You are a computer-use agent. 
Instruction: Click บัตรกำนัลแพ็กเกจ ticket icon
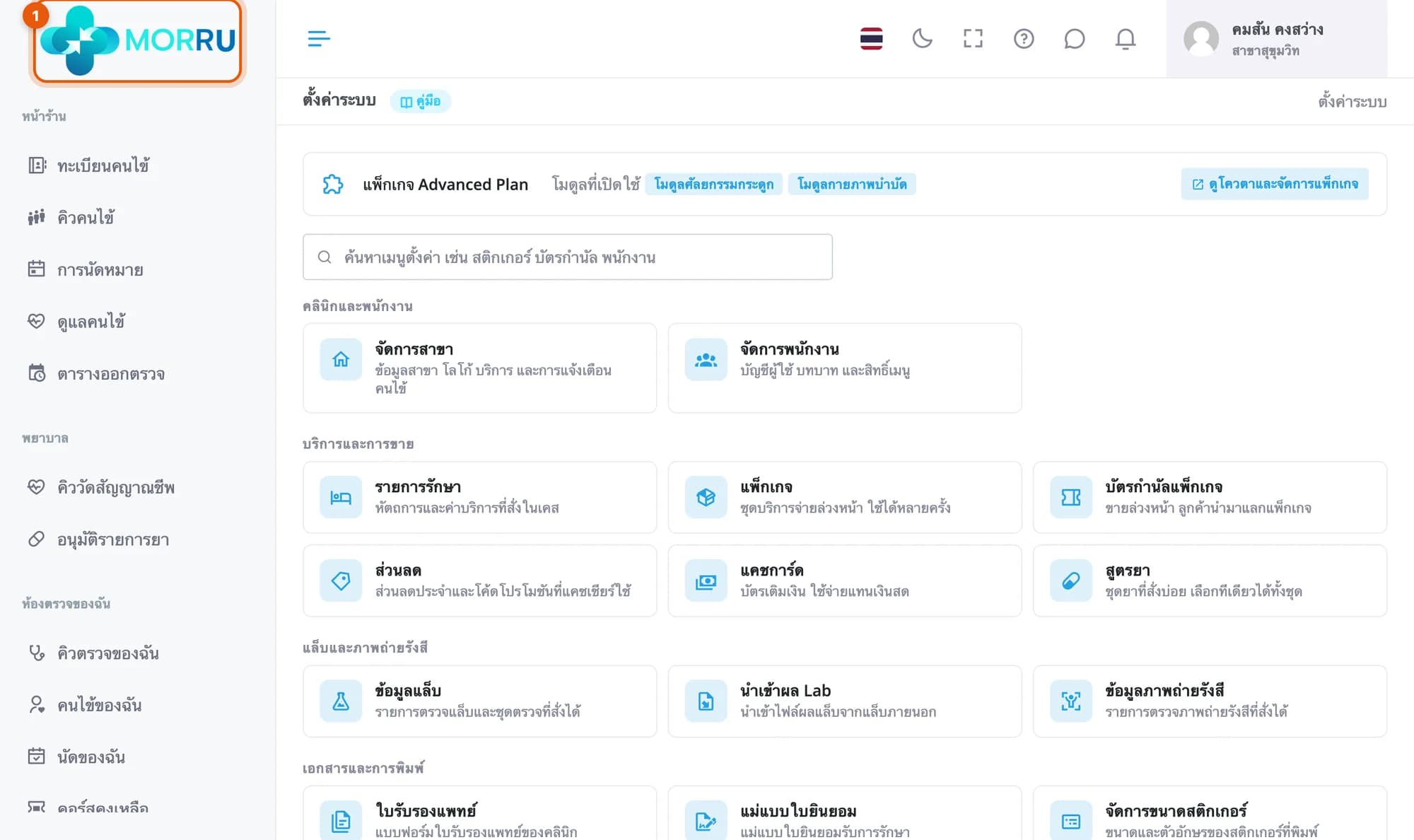point(1071,497)
